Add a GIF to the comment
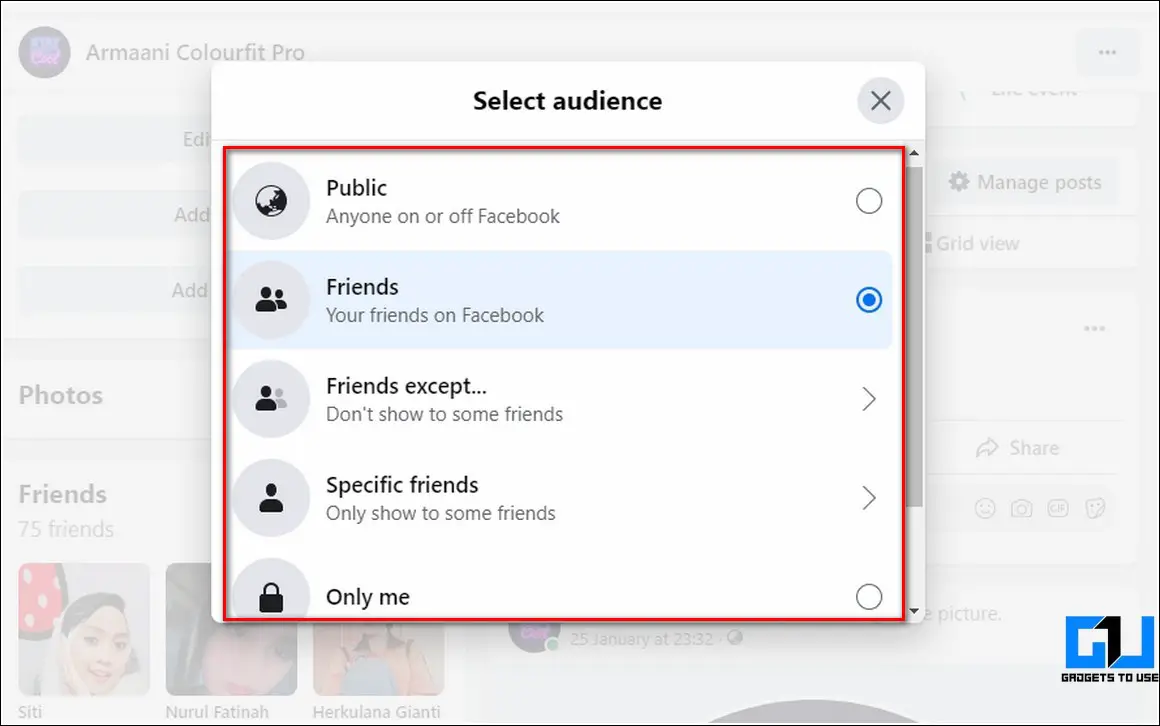This screenshot has height=726, width=1160. click(1058, 508)
